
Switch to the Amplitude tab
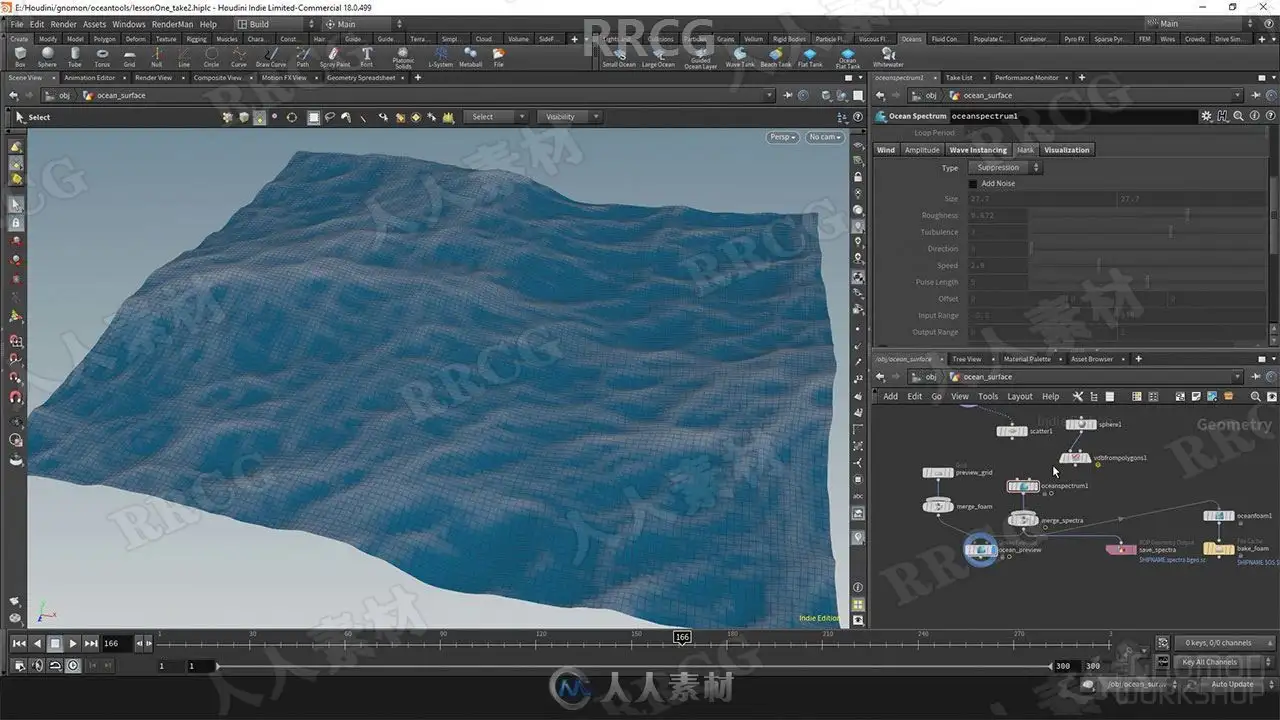[x=922, y=150]
